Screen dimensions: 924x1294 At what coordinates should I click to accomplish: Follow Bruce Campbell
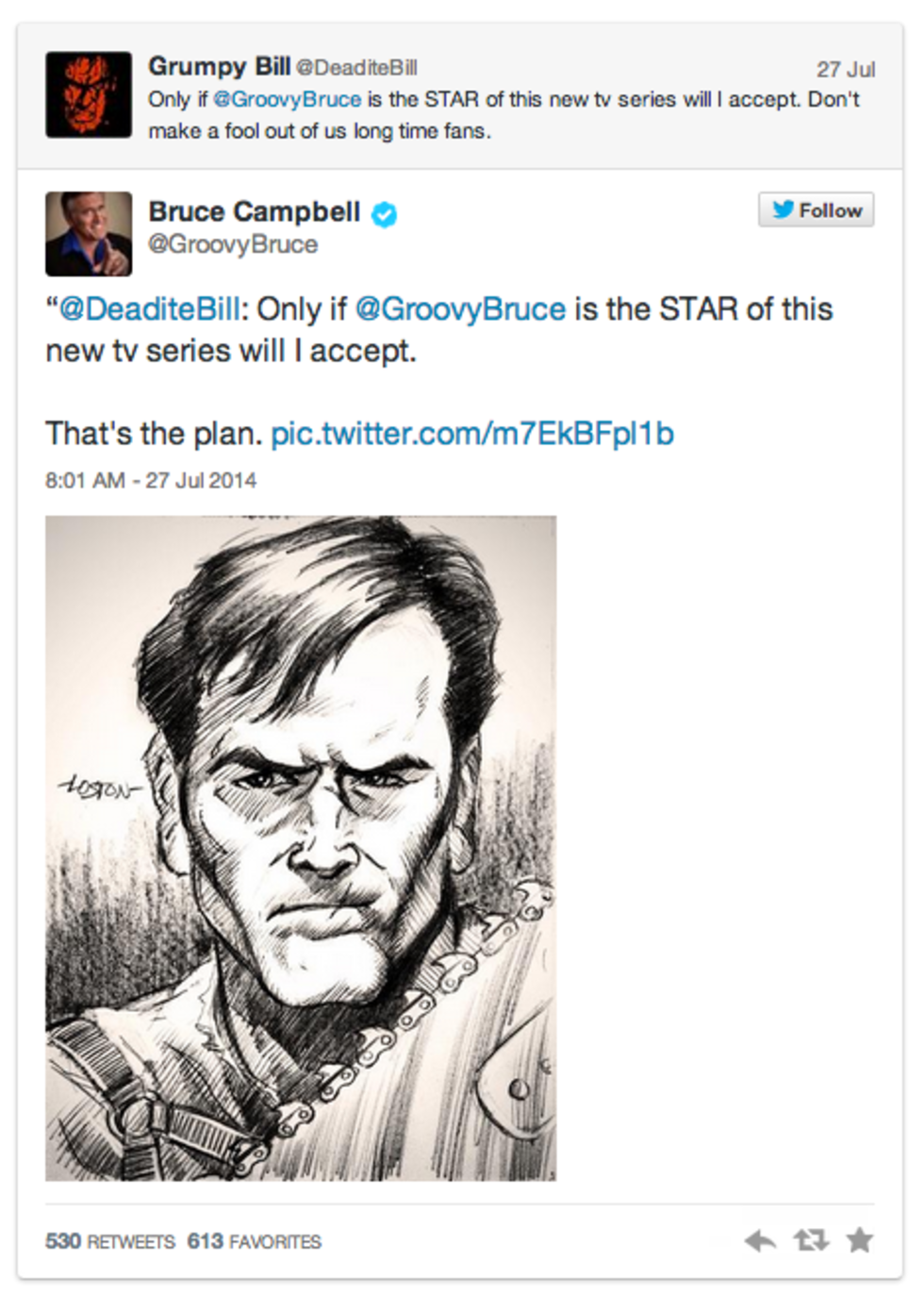pos(816,209)
